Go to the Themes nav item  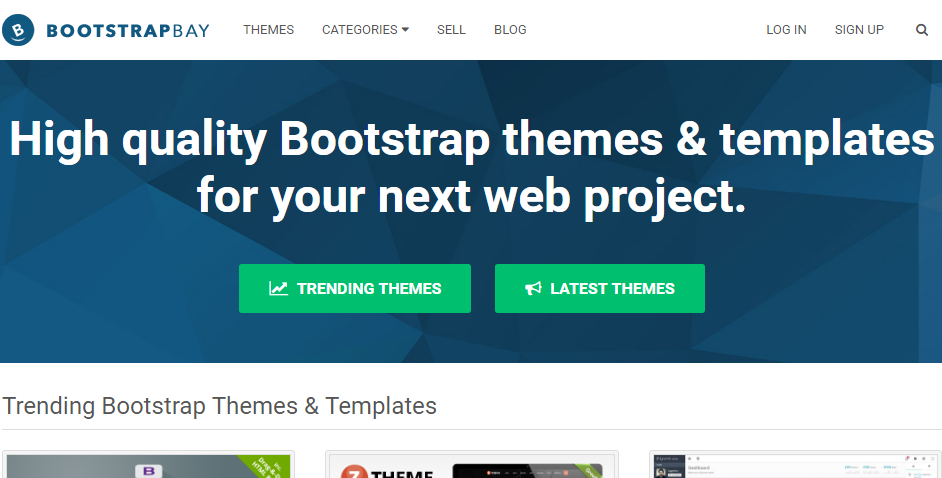point(268,30)
